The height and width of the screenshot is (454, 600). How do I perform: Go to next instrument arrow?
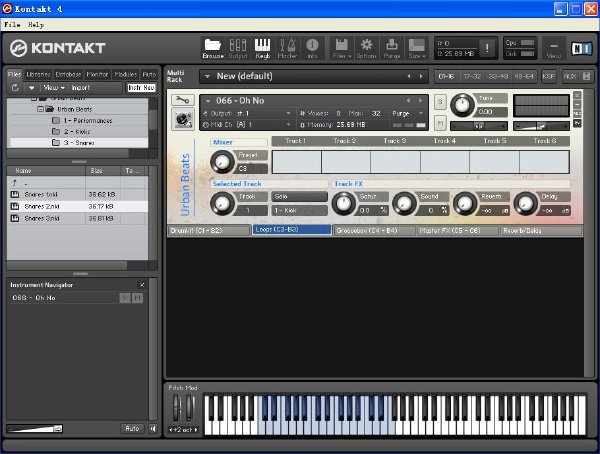click(x=420, y=101)
